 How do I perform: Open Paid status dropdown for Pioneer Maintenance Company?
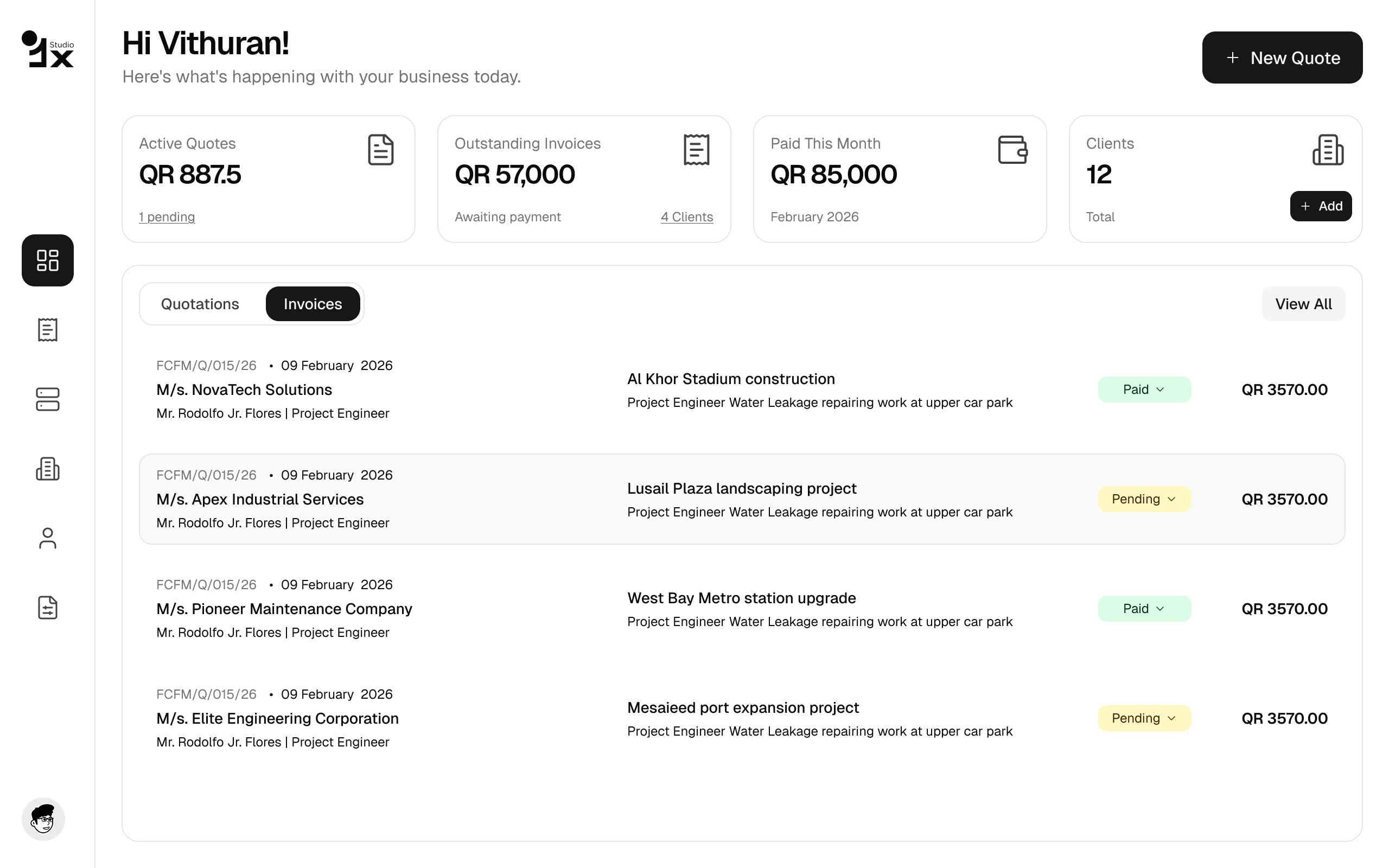tap(1144, 609)
